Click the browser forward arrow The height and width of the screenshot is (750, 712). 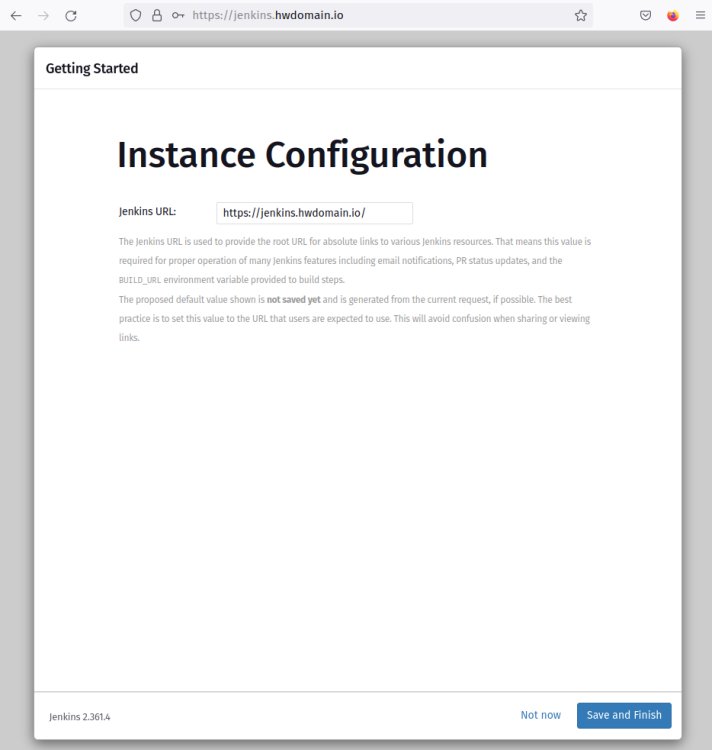44,16
